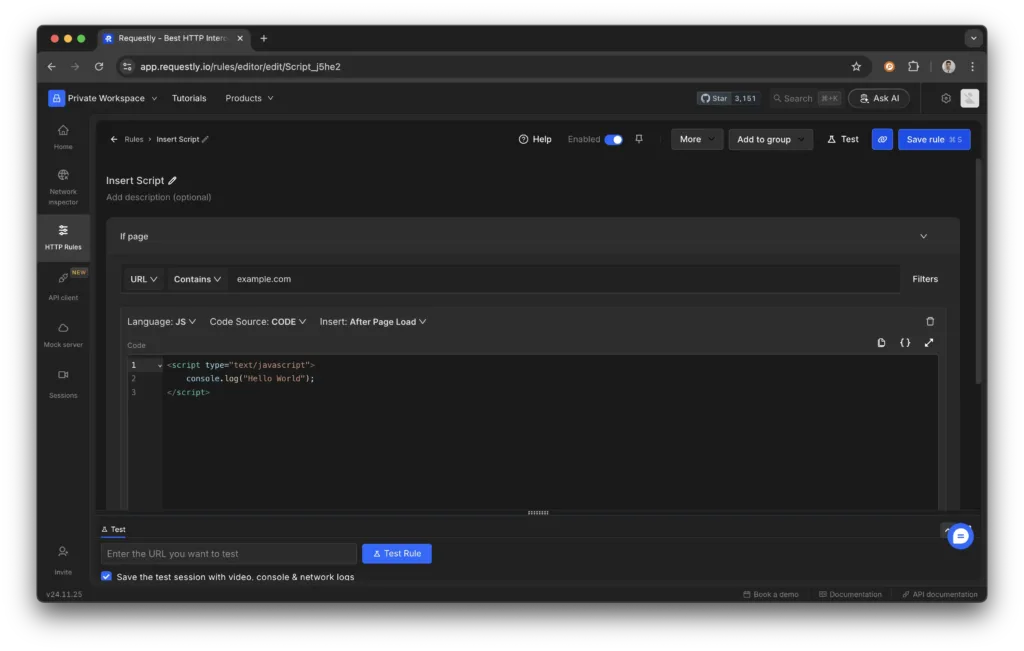Image resolution: width=1024 pixels, height=651 pixels.
Task: Open the URL condition dropdown
Action: [144, 279]
